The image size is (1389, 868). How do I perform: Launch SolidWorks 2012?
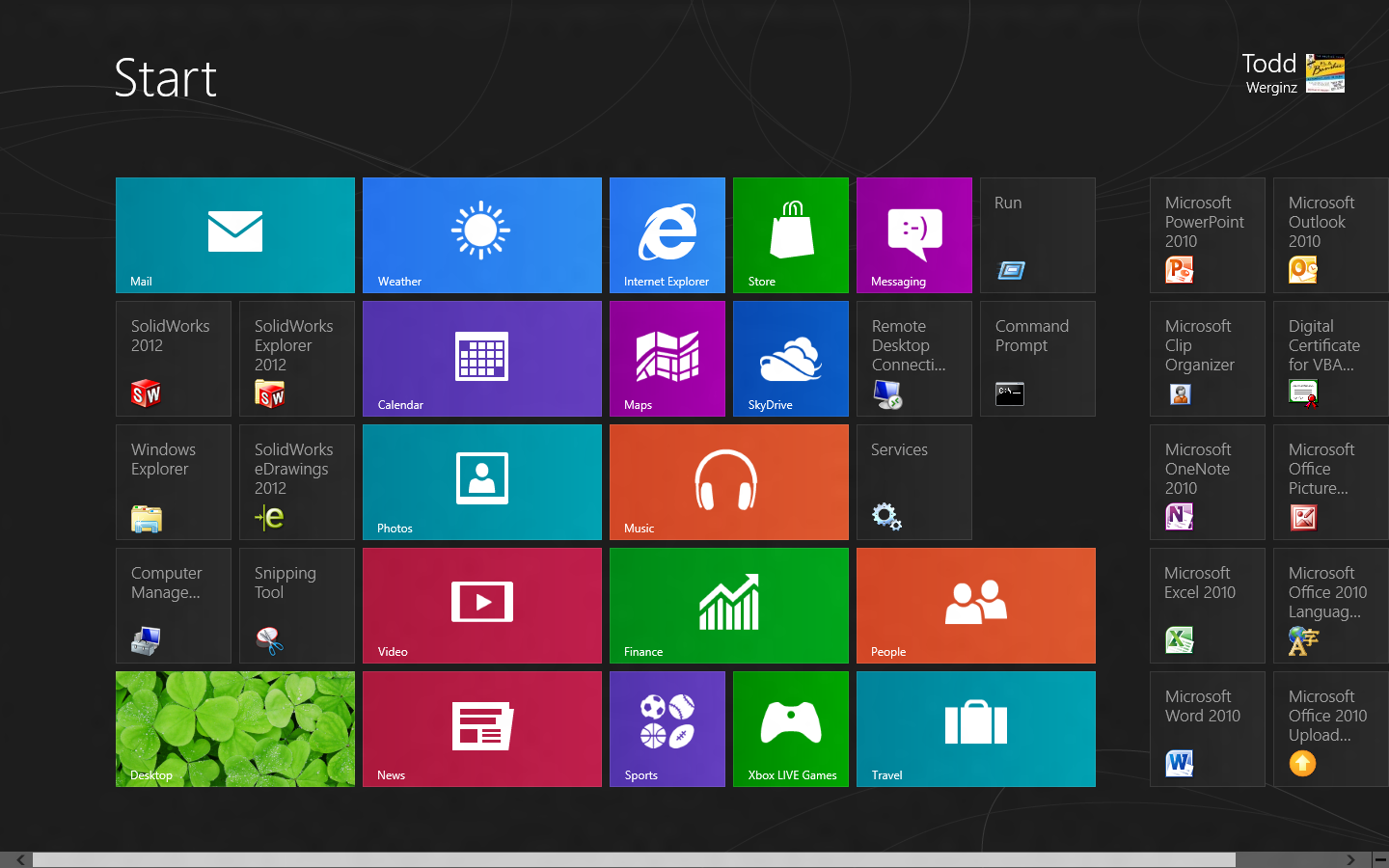tap(174, 359)
